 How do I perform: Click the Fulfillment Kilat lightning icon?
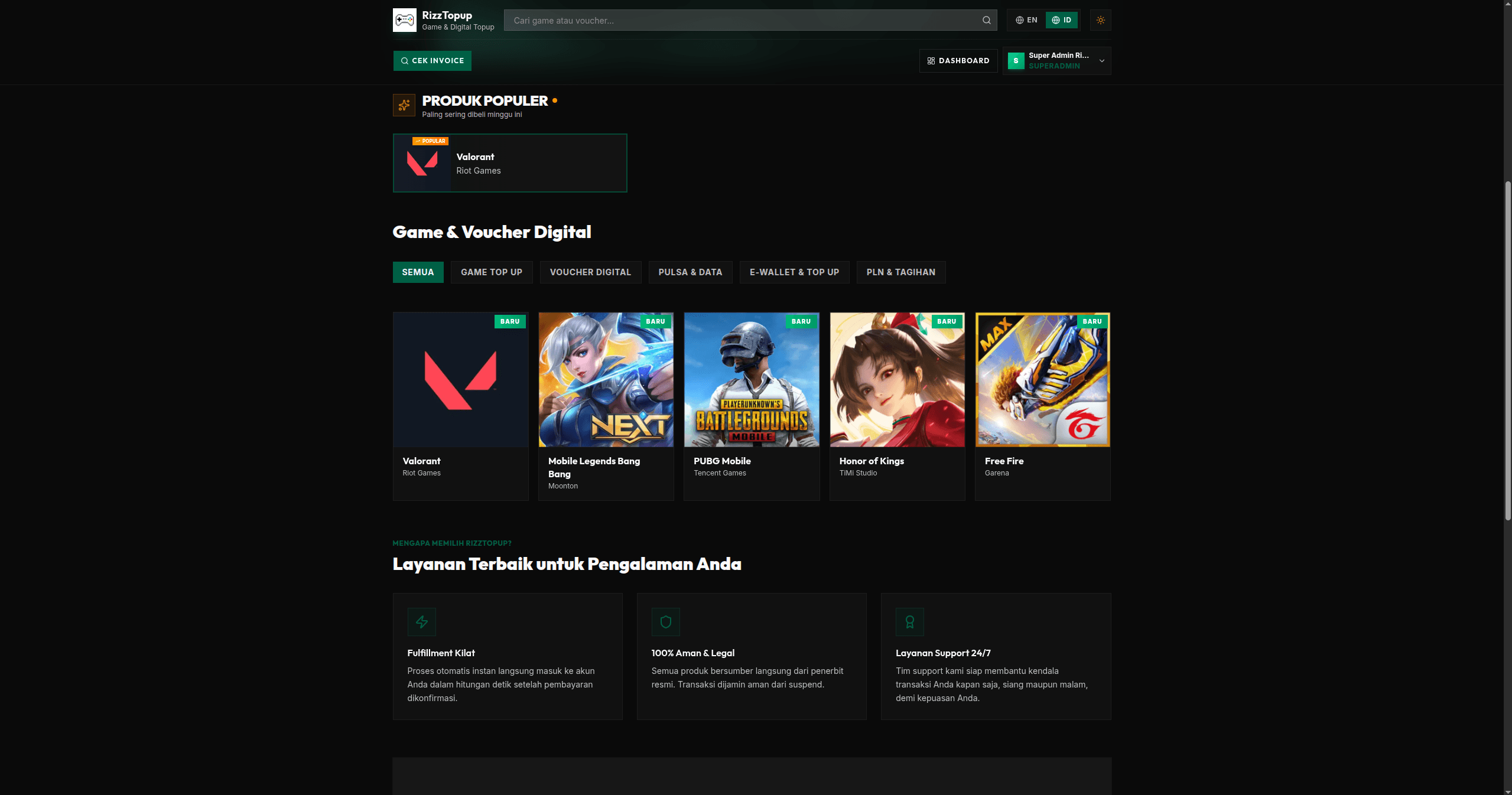(422, 621)
